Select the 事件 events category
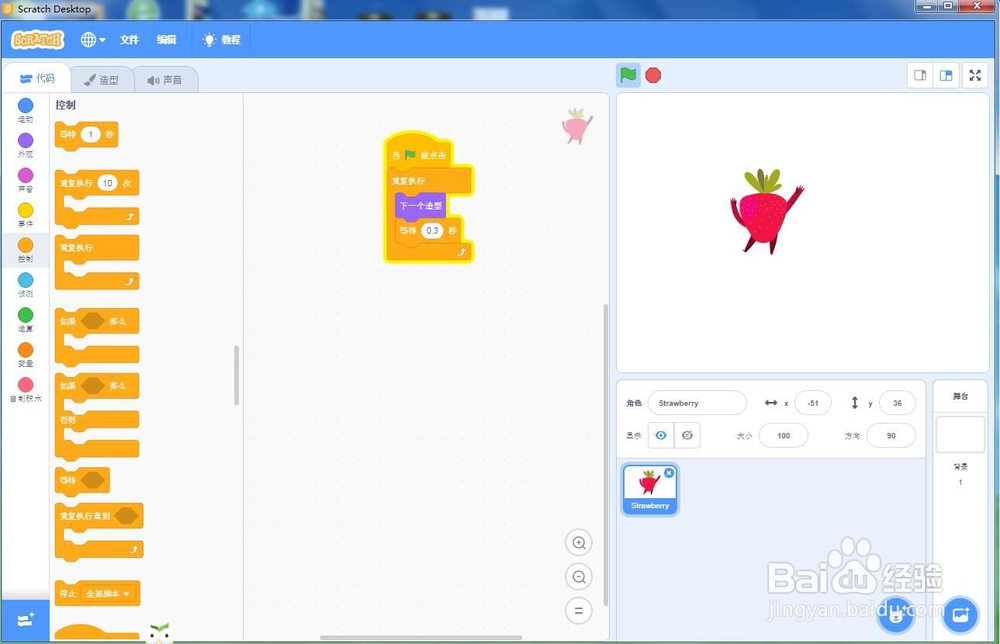The width and height of the screenshot is (1000, 644). click(x=26, y=215)
